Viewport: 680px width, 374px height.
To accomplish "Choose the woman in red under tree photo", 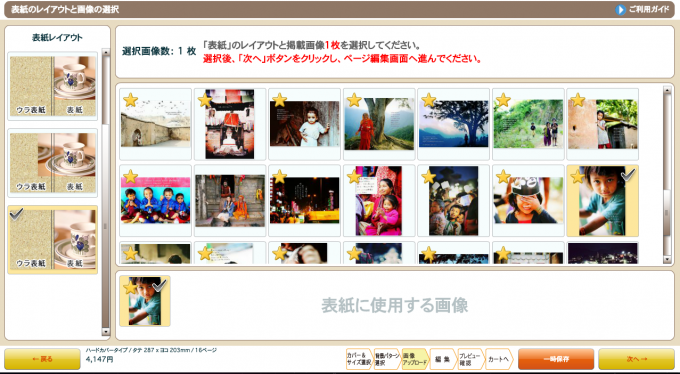I will [x=379, y=124].
